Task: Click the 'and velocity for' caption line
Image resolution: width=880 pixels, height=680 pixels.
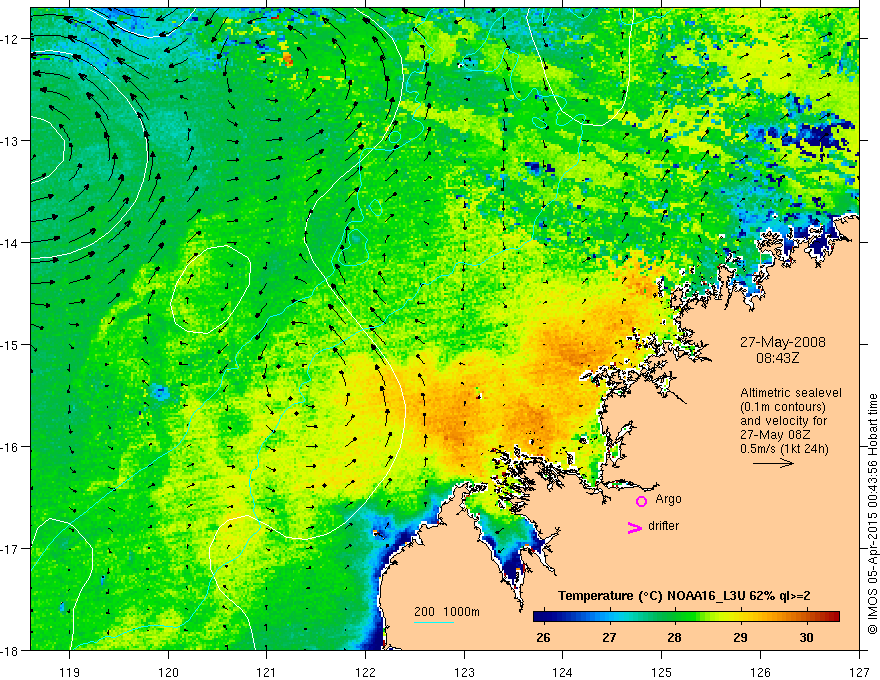Action: pos(783,421)
